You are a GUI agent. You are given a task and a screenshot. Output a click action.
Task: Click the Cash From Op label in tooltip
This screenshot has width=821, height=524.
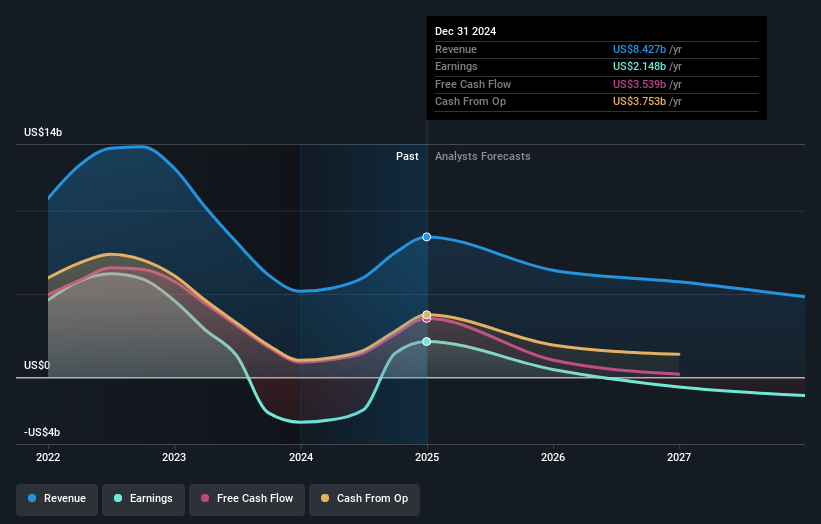[470, 102]
